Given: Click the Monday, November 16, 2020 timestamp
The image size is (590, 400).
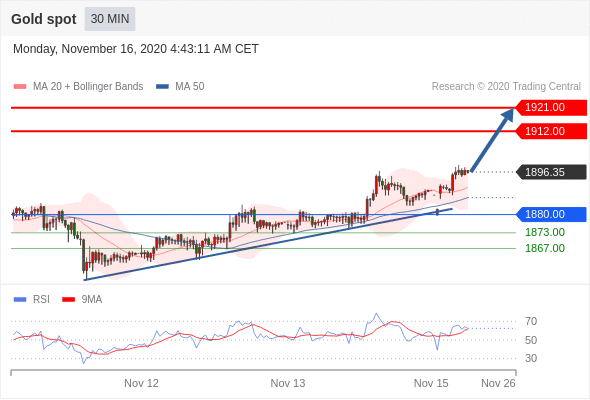Looking at the screenshot, I should pos(136,49).
